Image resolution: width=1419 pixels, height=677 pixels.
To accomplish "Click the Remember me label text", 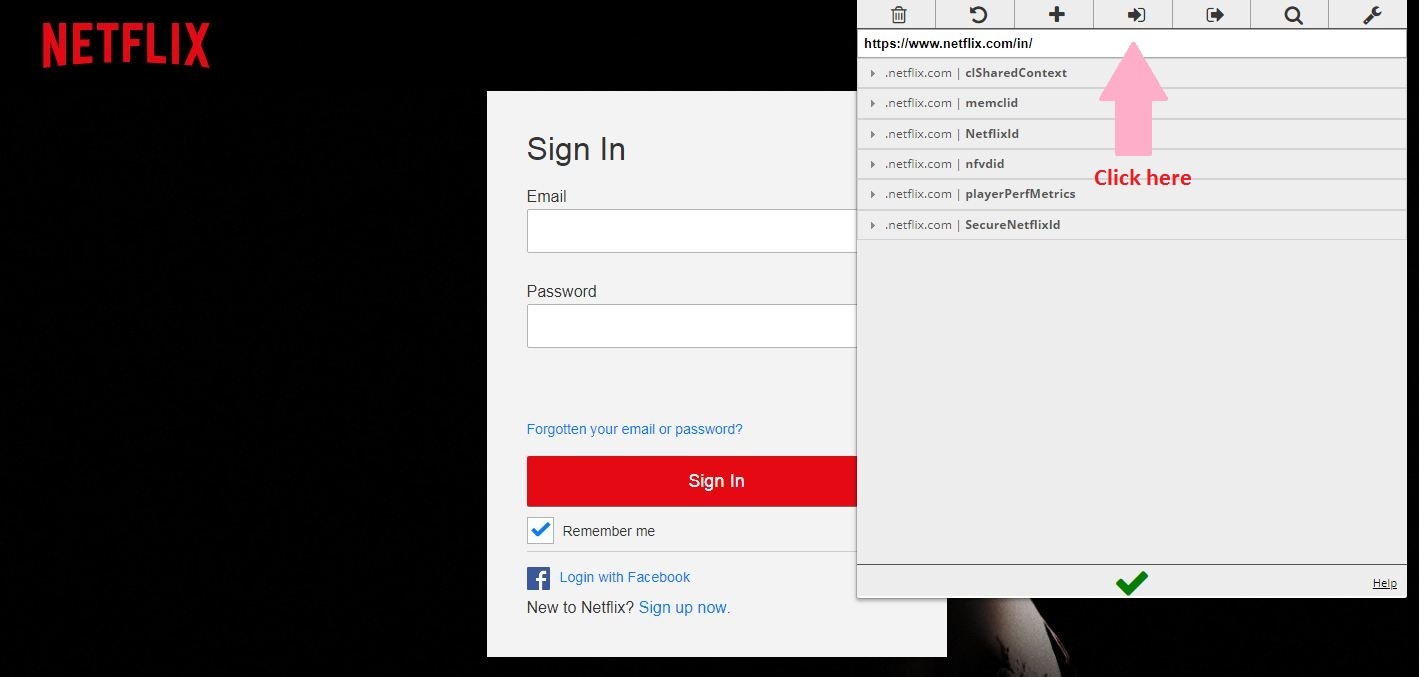I will pyautogui.click(x=609, y=531).
